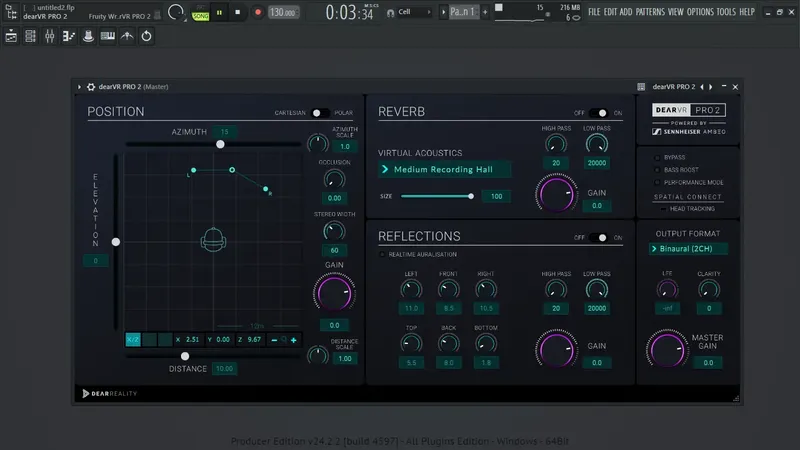Click the reverb Size slider handle
The width and height of the screenshot is (800, 450).
(471, 196)
